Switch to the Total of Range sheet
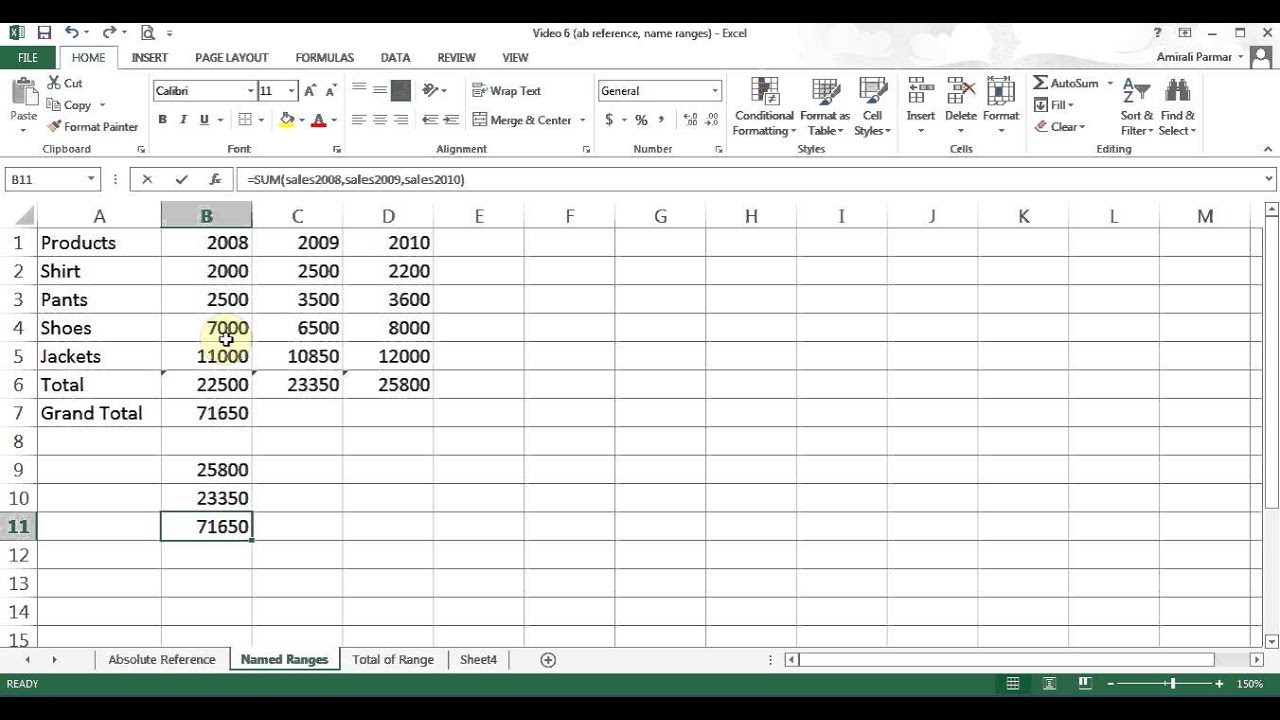1280x720 pixels. (393, 659)
